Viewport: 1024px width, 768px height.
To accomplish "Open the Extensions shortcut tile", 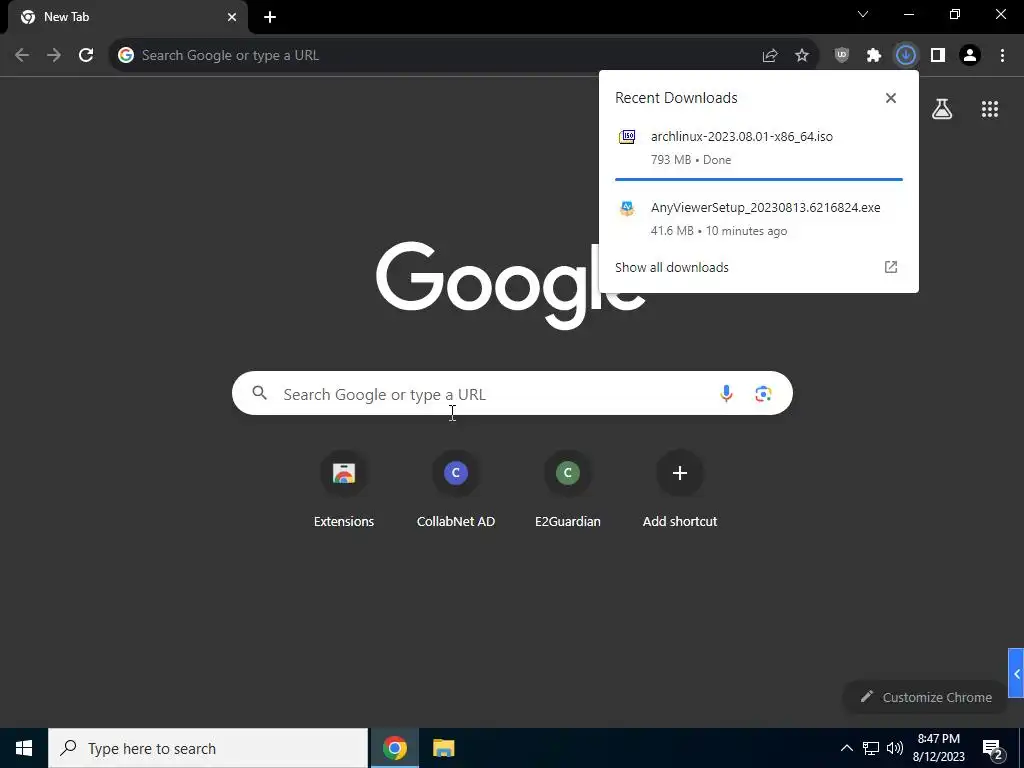I will [344, 489].
